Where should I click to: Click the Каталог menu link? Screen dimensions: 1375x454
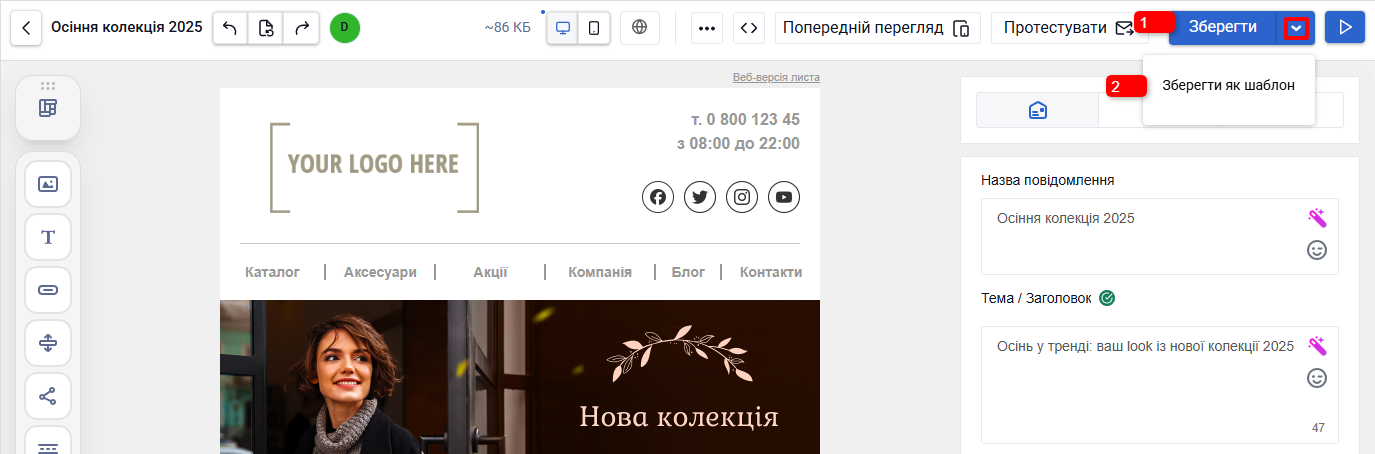273,272
